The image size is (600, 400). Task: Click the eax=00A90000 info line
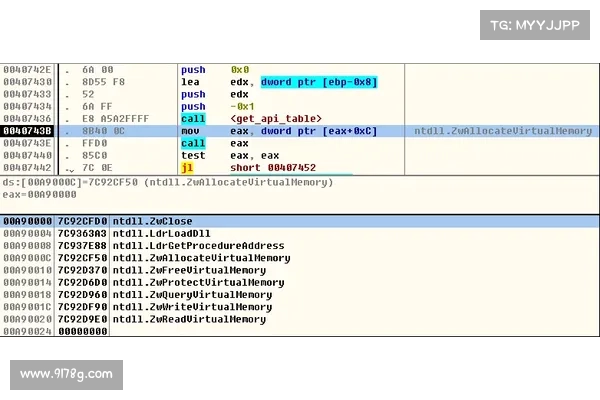[x=39, y=194]
